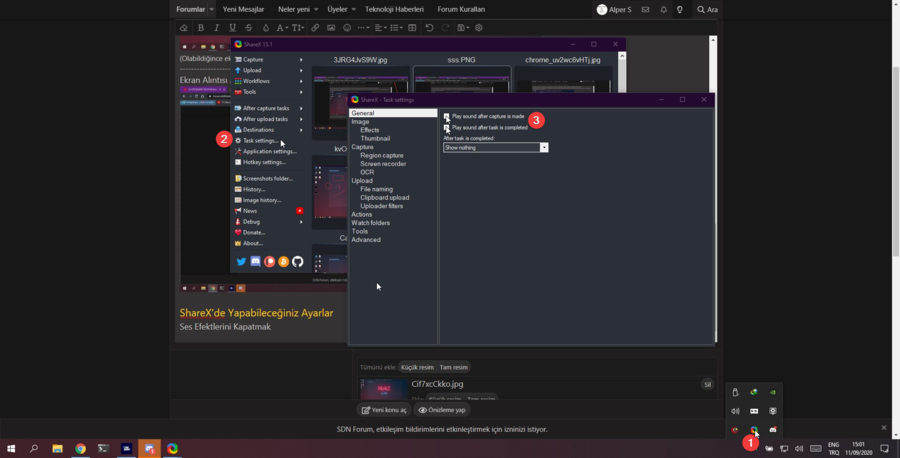900x458 pixels.
Task: Select General in Task settings tree
Action: pos(393,113)
